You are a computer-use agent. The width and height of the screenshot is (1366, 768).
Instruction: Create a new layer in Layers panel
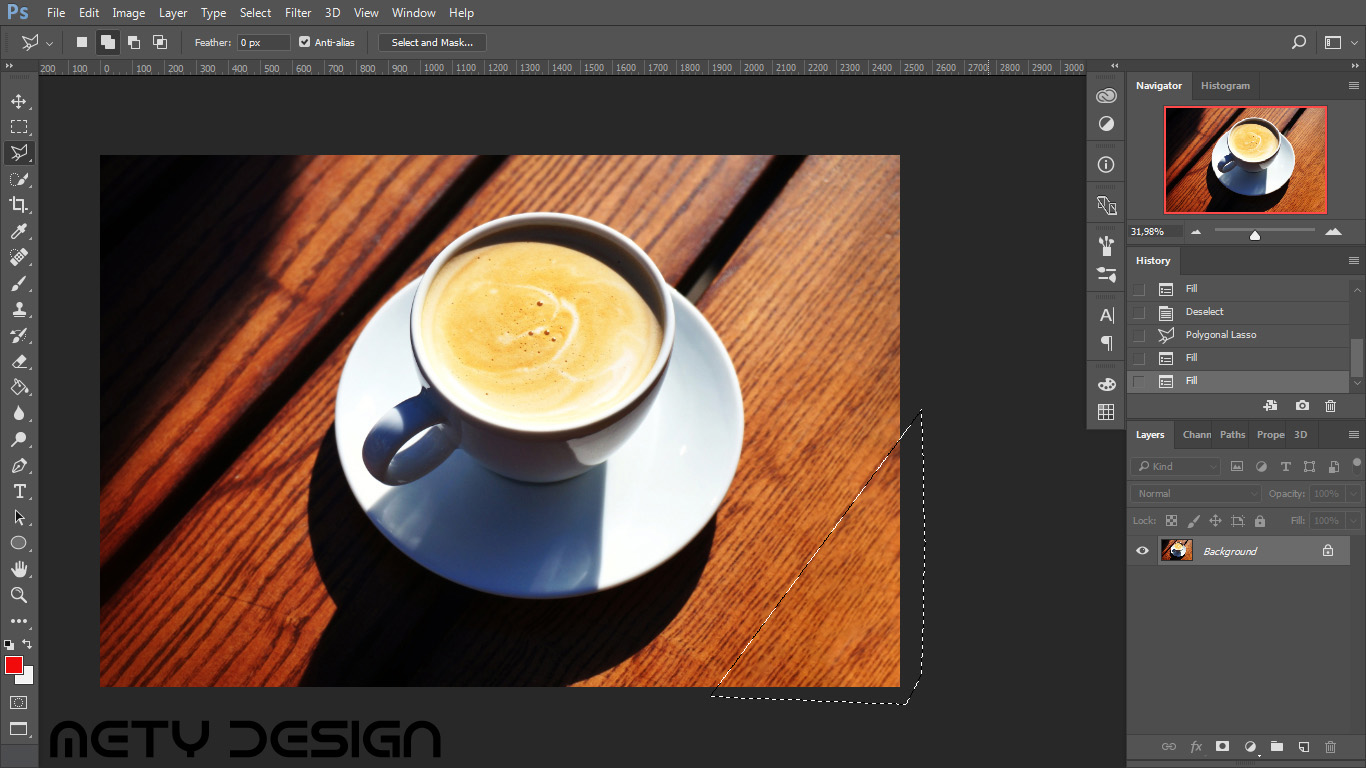(1303, 747)
